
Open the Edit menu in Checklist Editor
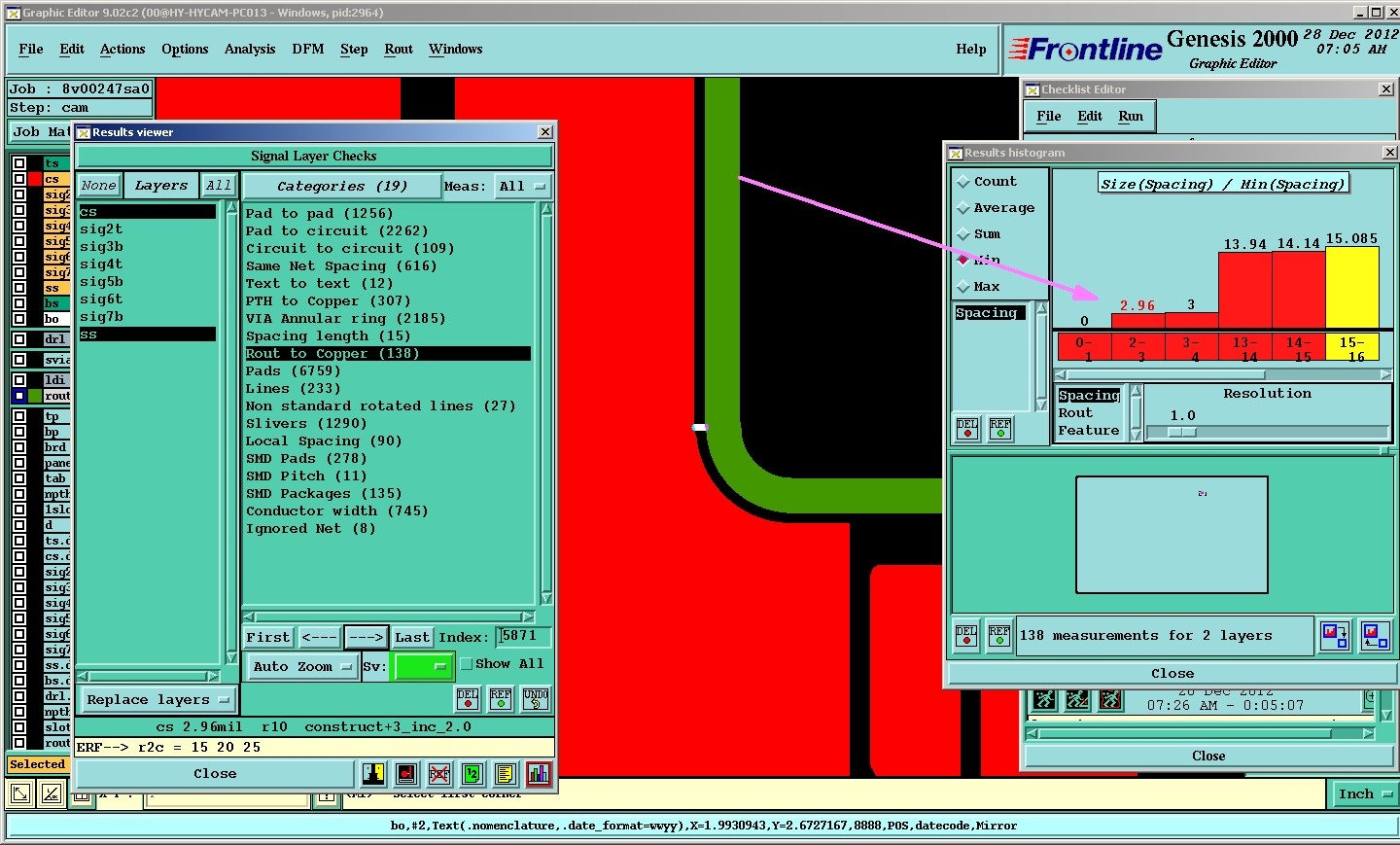(1090, 117)
